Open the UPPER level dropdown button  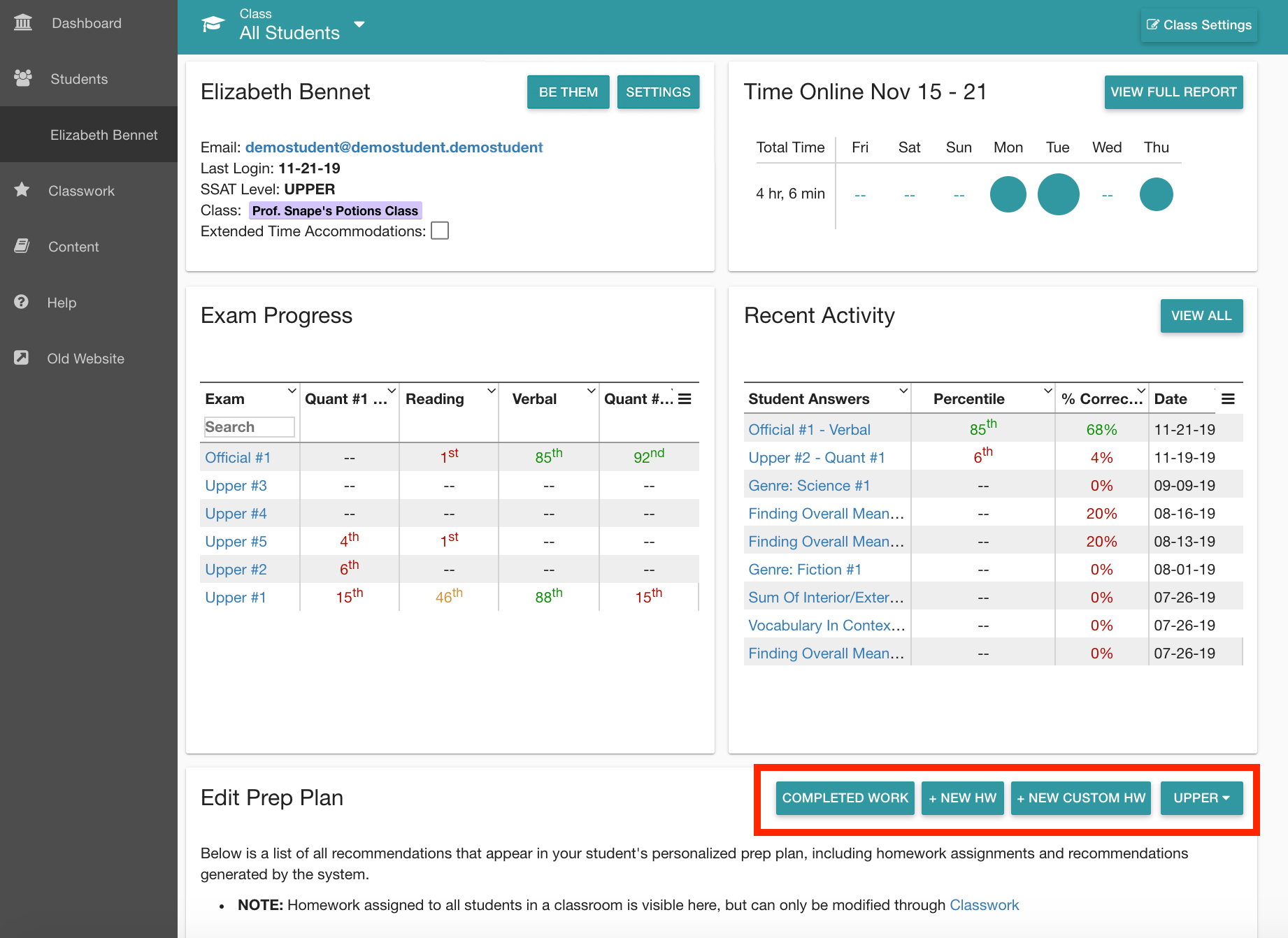tap(1201, 798)
